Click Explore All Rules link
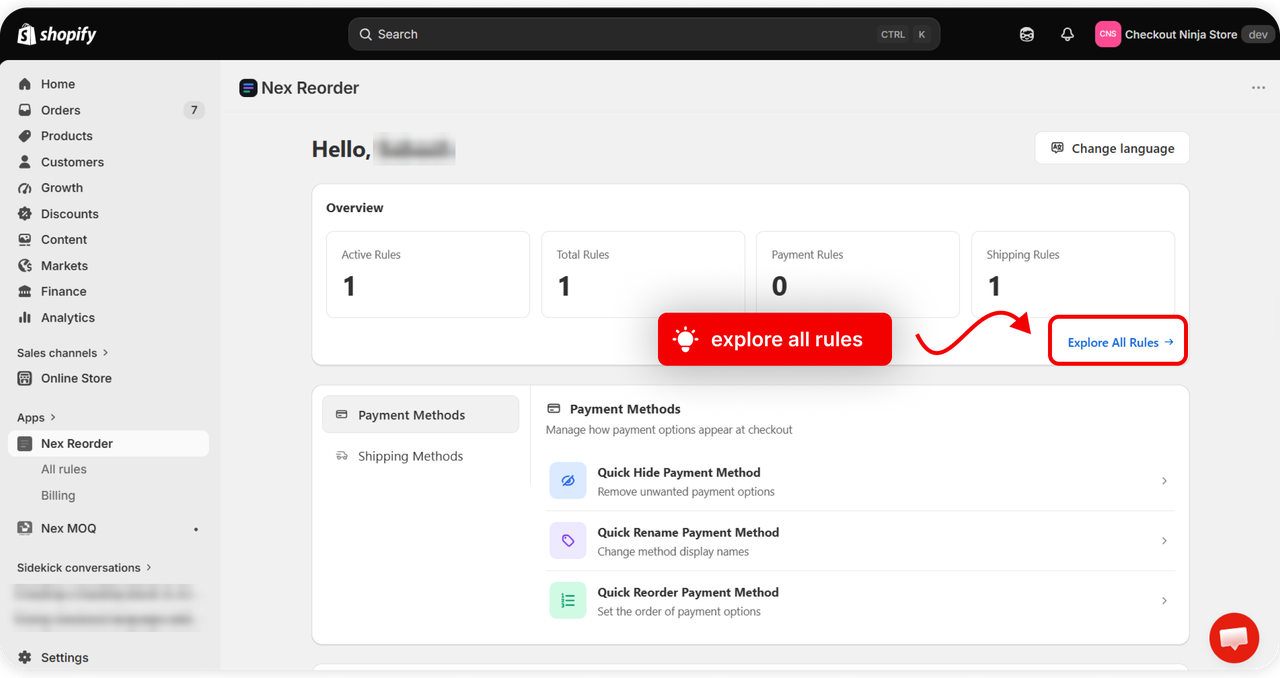 [x=1120, y=342]
